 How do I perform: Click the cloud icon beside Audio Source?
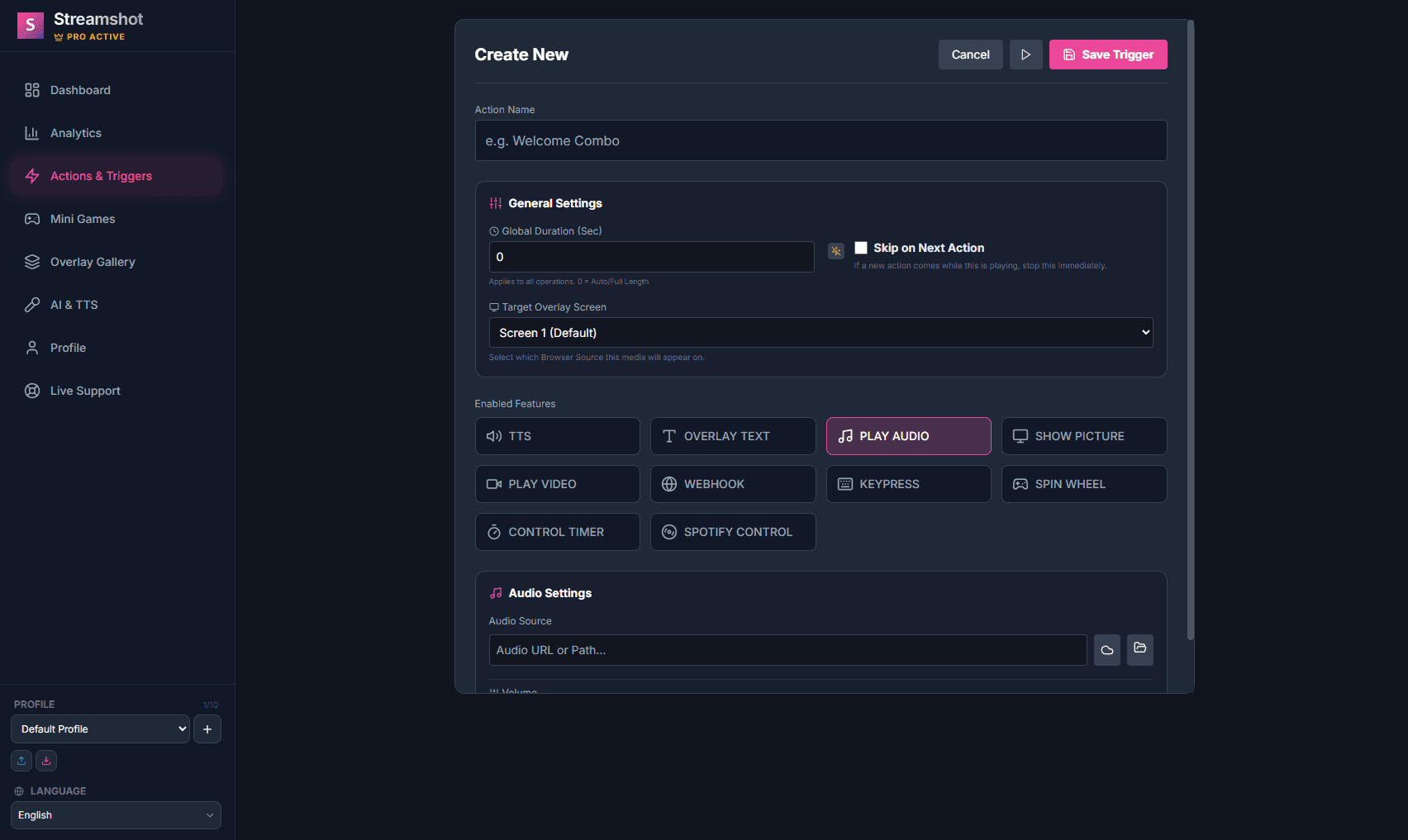coord(1106,650)
